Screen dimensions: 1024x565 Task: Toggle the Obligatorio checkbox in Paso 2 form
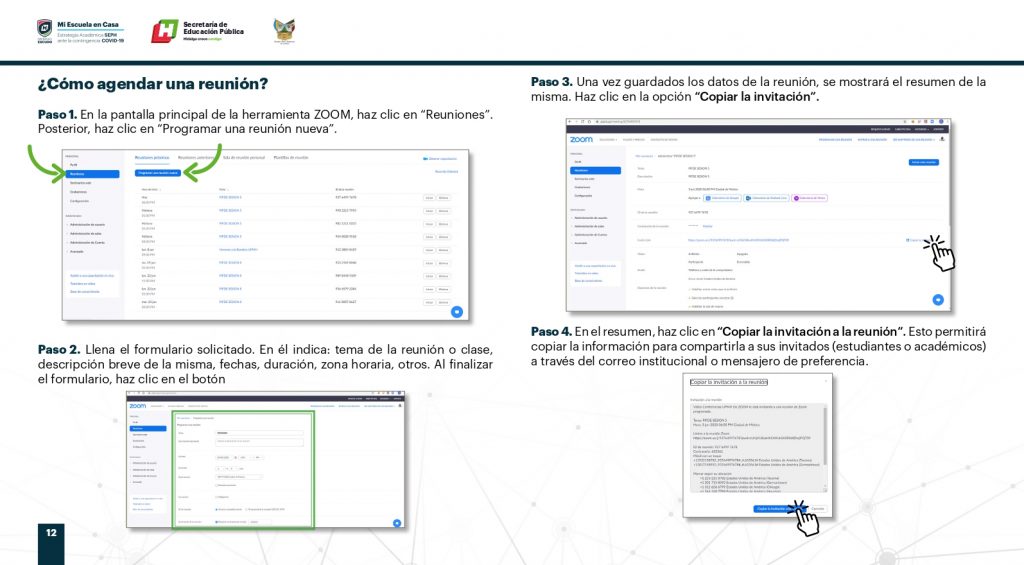[x=216, y=497]
